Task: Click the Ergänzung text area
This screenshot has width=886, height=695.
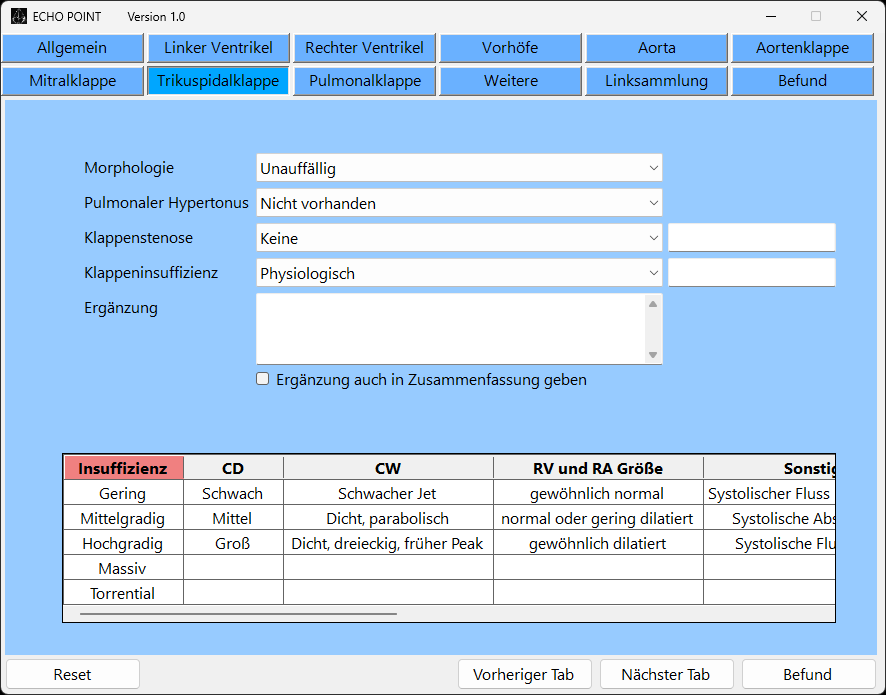Action: (x=450, y=328)
